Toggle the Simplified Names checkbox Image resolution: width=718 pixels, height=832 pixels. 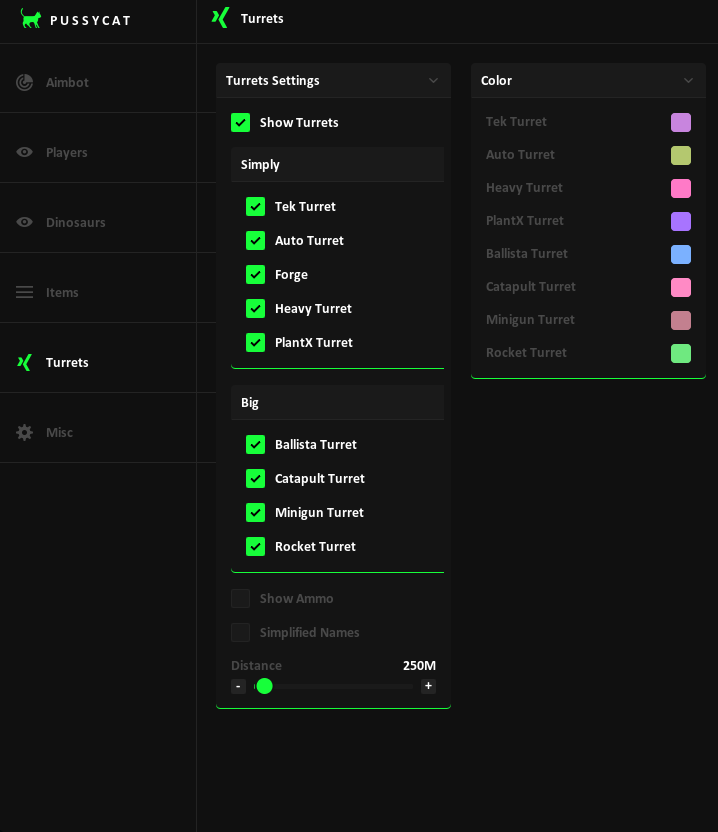tap(241, 633)
